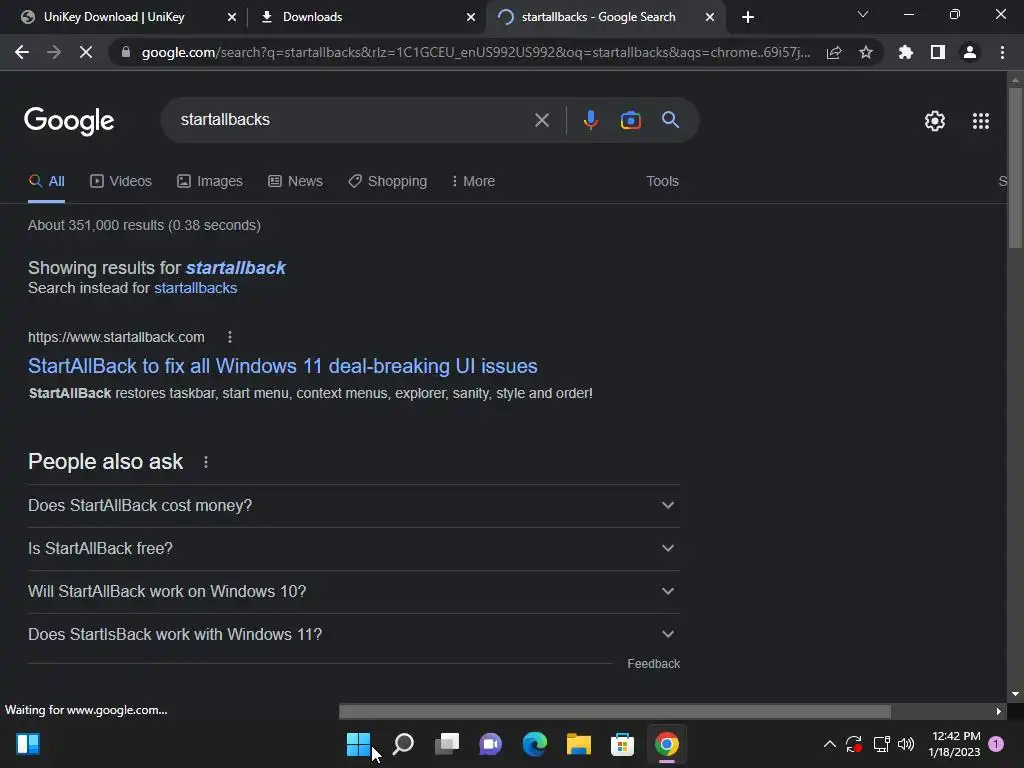Open volume control in system tray

(906, 744)
